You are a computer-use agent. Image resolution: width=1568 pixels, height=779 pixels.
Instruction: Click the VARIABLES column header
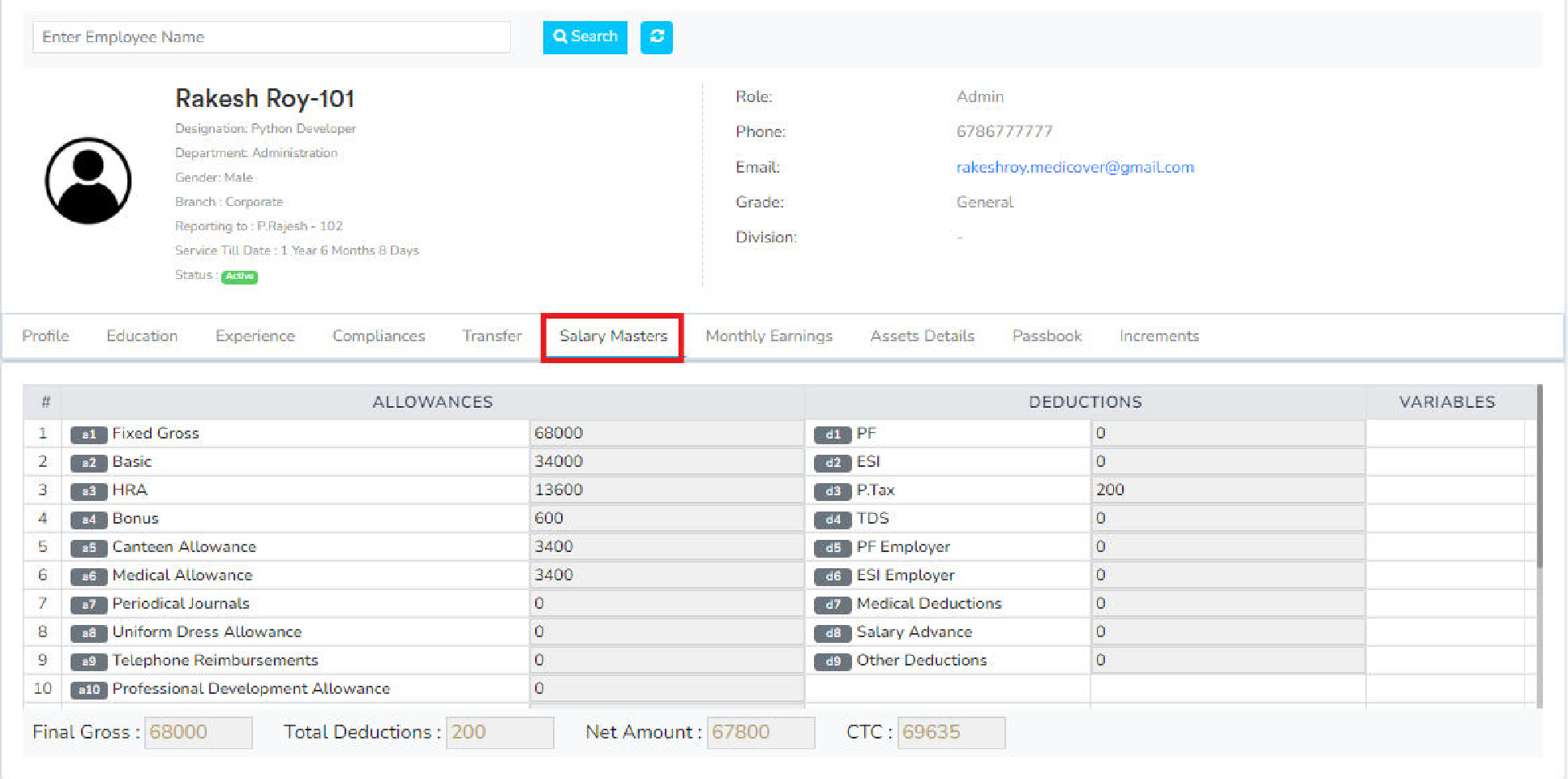1447,402
